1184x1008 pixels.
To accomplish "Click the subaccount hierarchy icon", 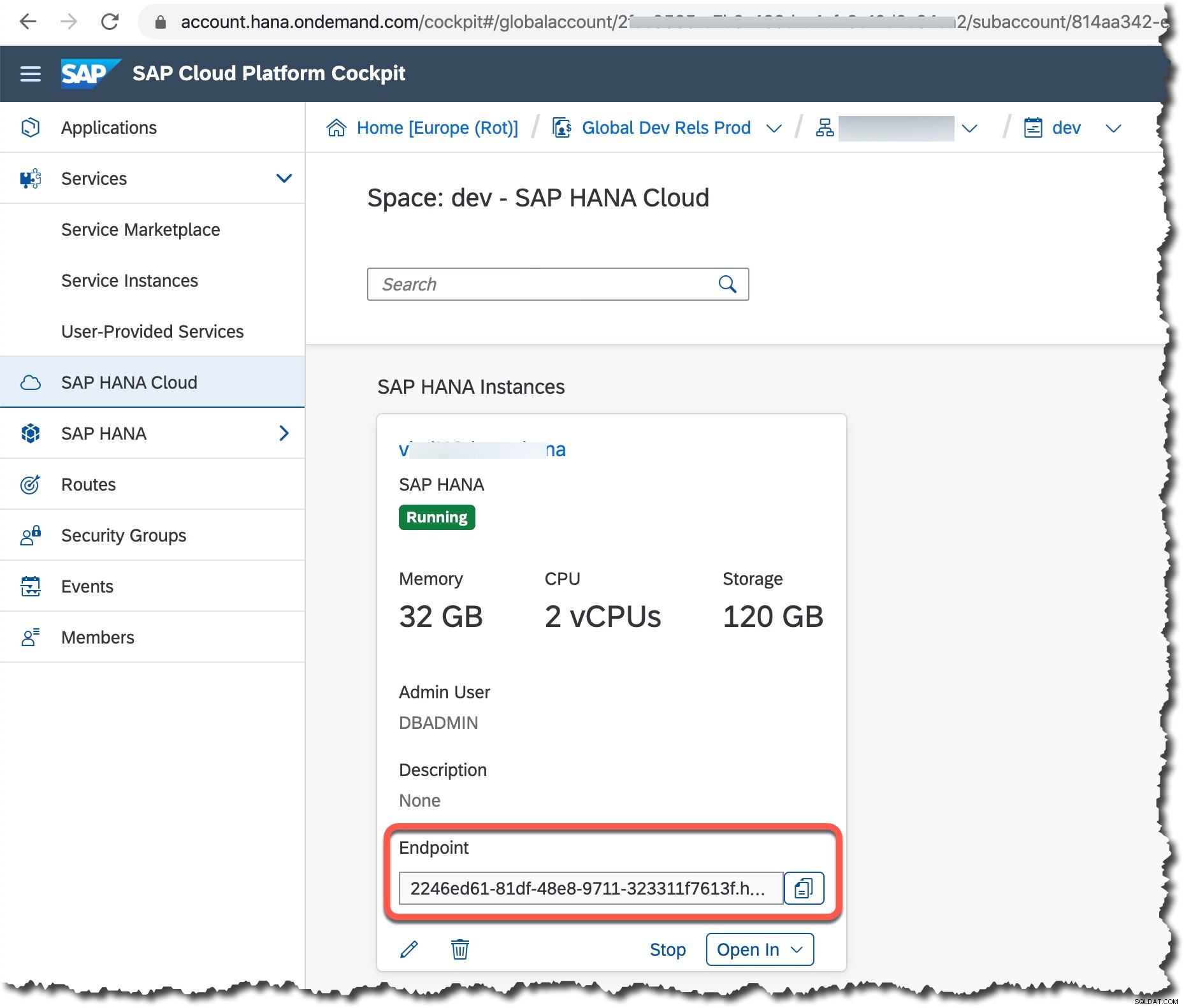I will tap(825, 127).
